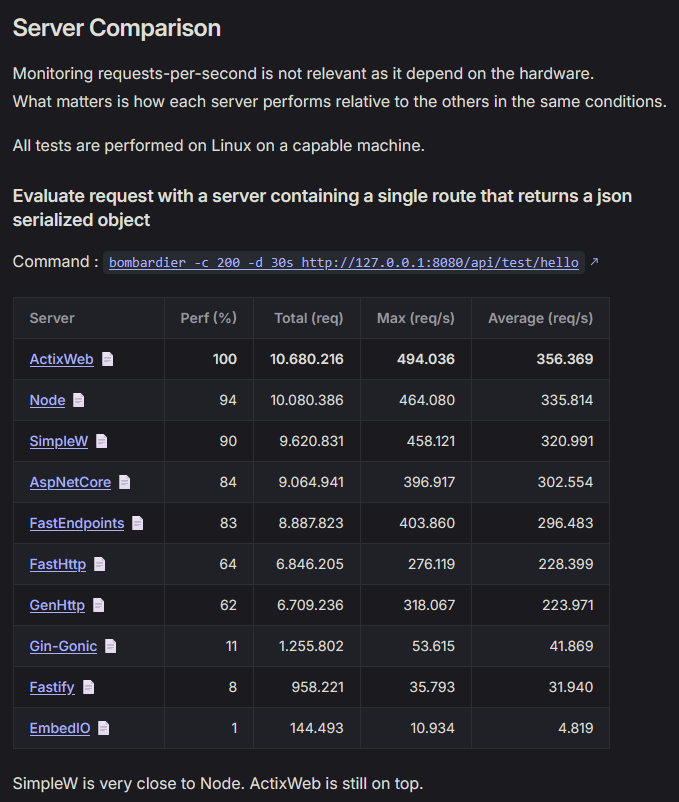The height and width of the screenshot is (802, 679).
Task: Open the Gin-Gonic server link
Action: (x=63, y=646)
